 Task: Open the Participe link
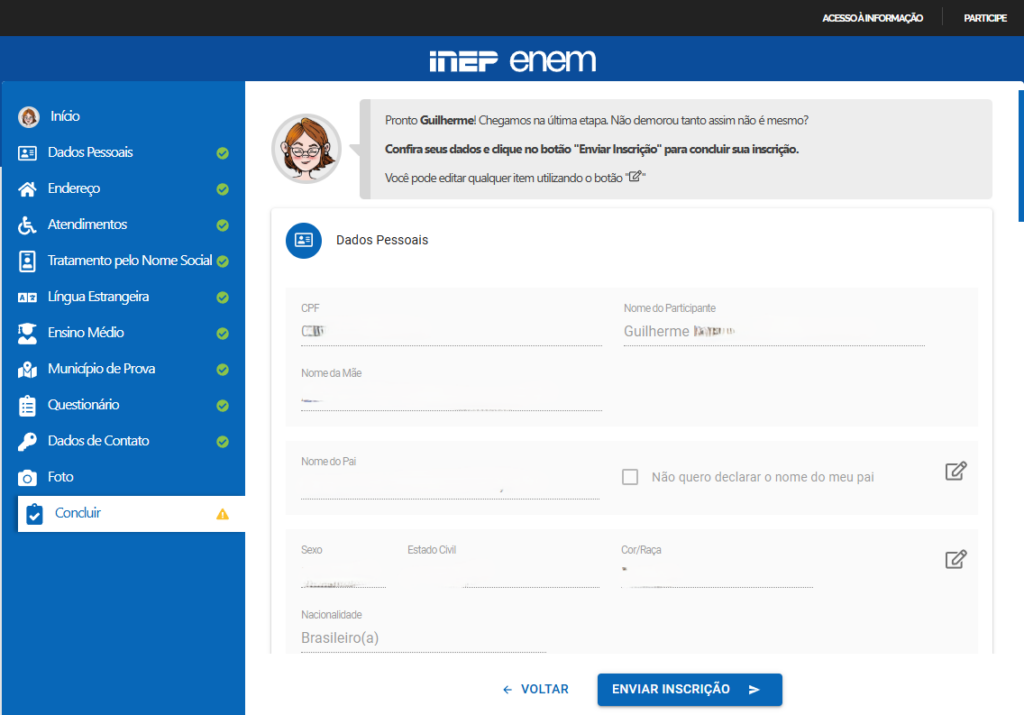985,18
